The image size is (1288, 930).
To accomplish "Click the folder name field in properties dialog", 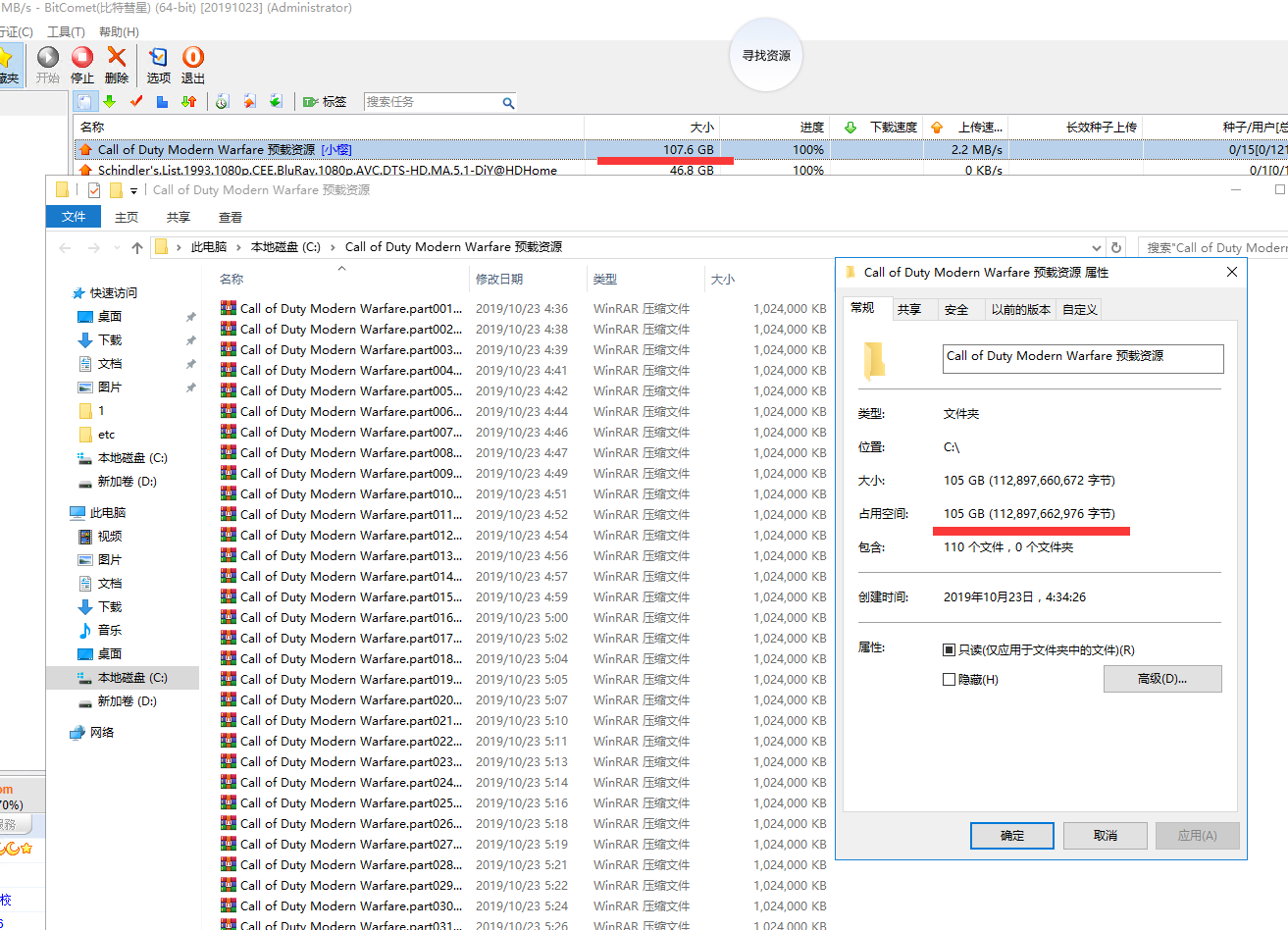I will pyautogui.click(x=1083, y=358).
